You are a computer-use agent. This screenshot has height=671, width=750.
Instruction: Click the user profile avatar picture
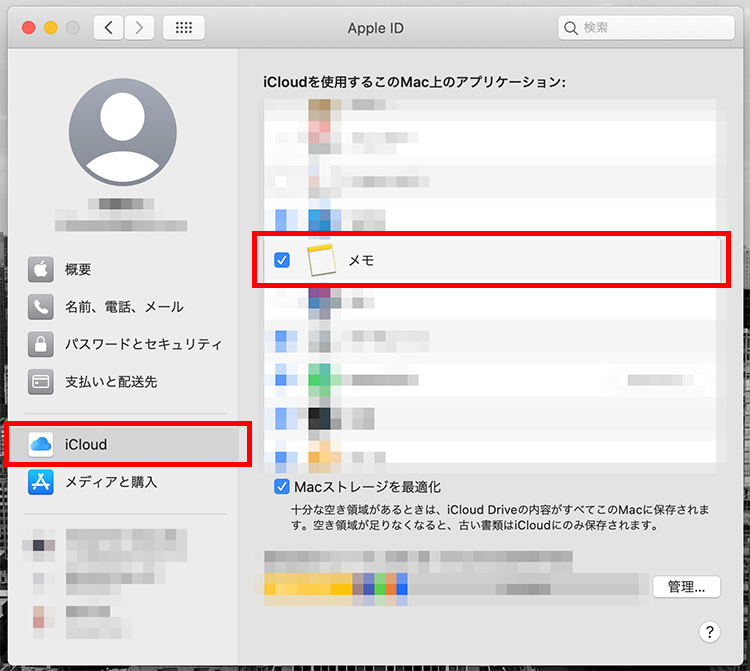123,132
